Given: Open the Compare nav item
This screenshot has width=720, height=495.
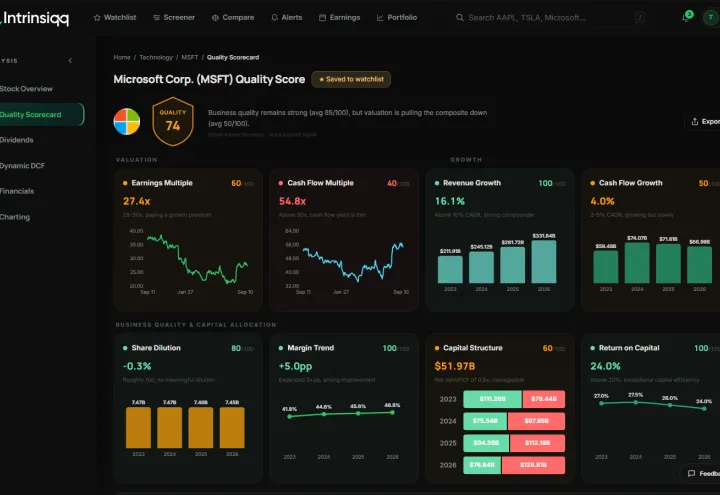Looking at the screenshot, I should (x=233, y=17).
